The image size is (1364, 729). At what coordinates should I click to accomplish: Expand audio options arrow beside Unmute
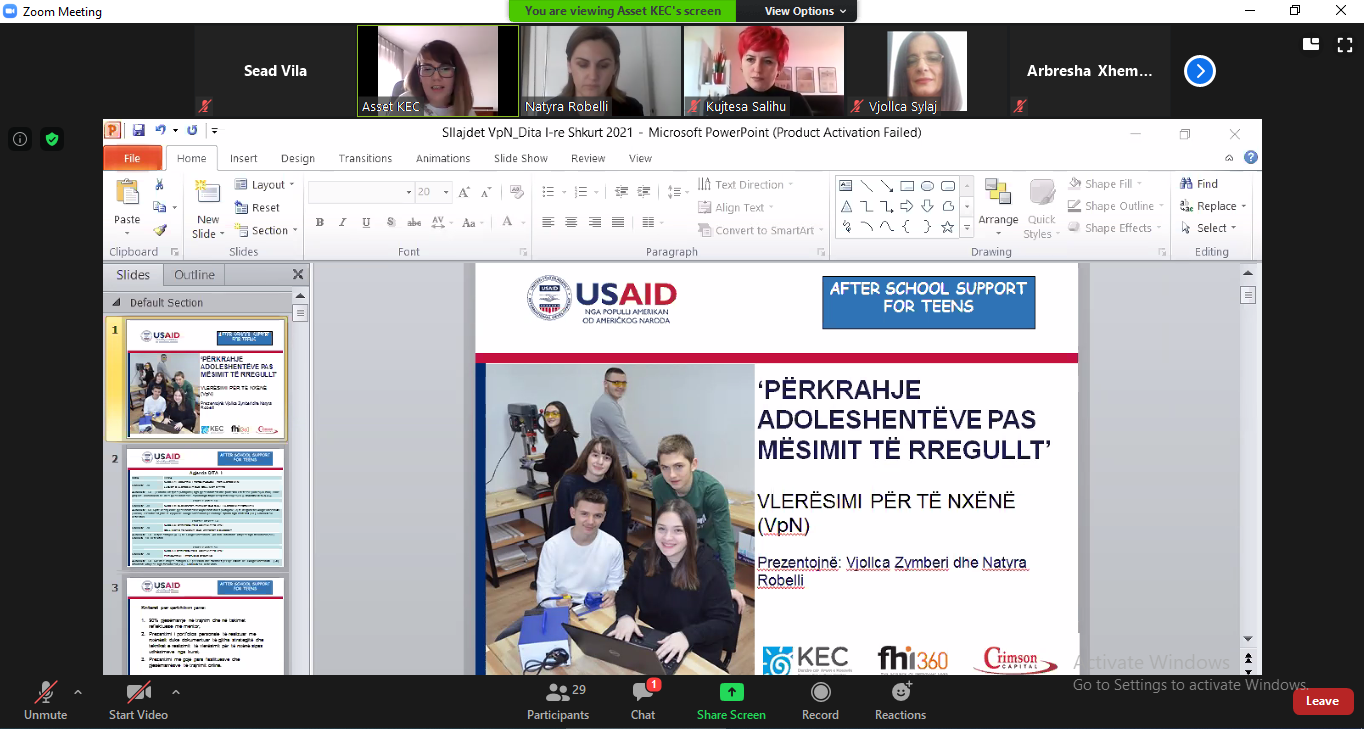click(78, 692)
